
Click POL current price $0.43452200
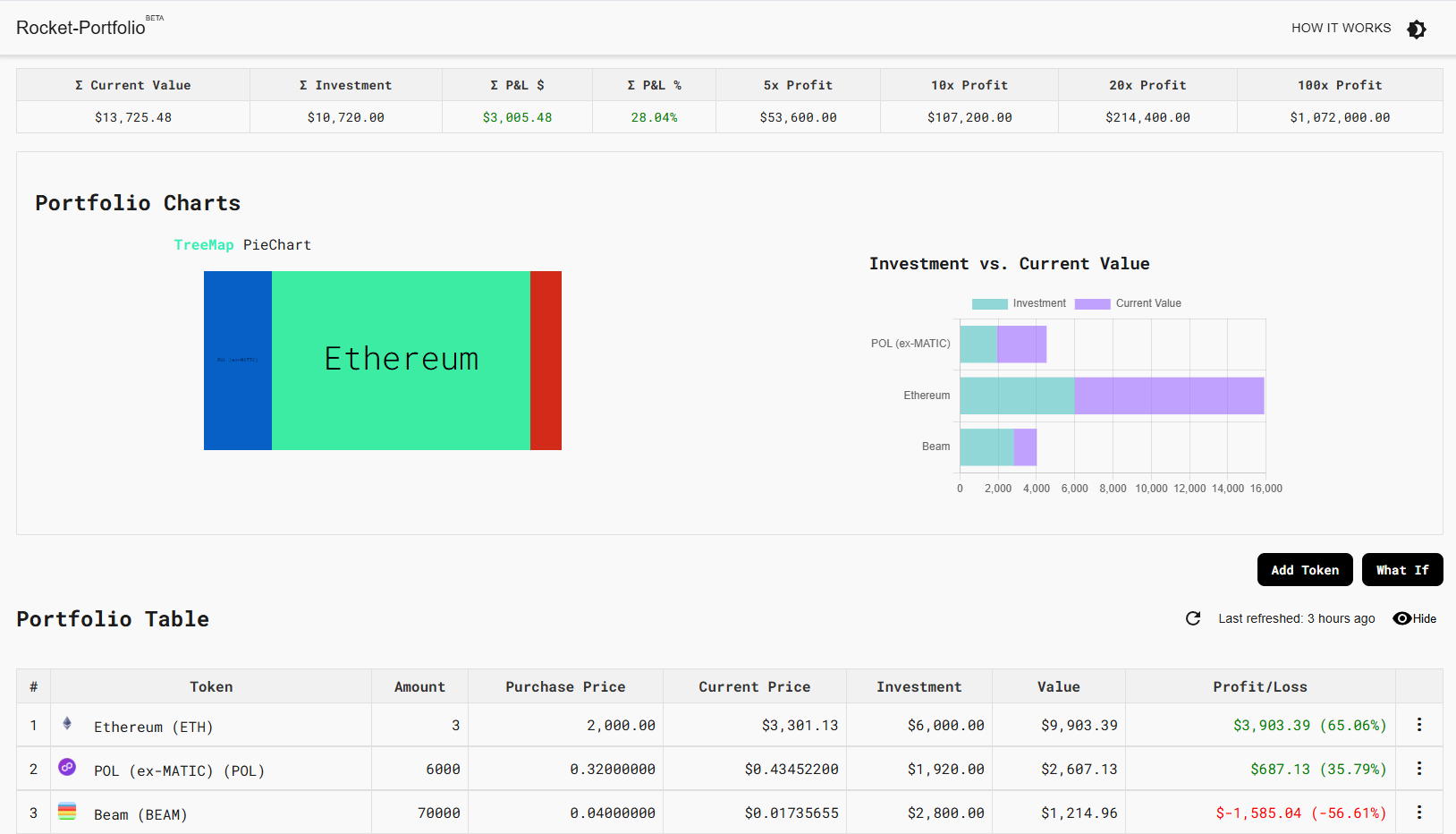791,769
